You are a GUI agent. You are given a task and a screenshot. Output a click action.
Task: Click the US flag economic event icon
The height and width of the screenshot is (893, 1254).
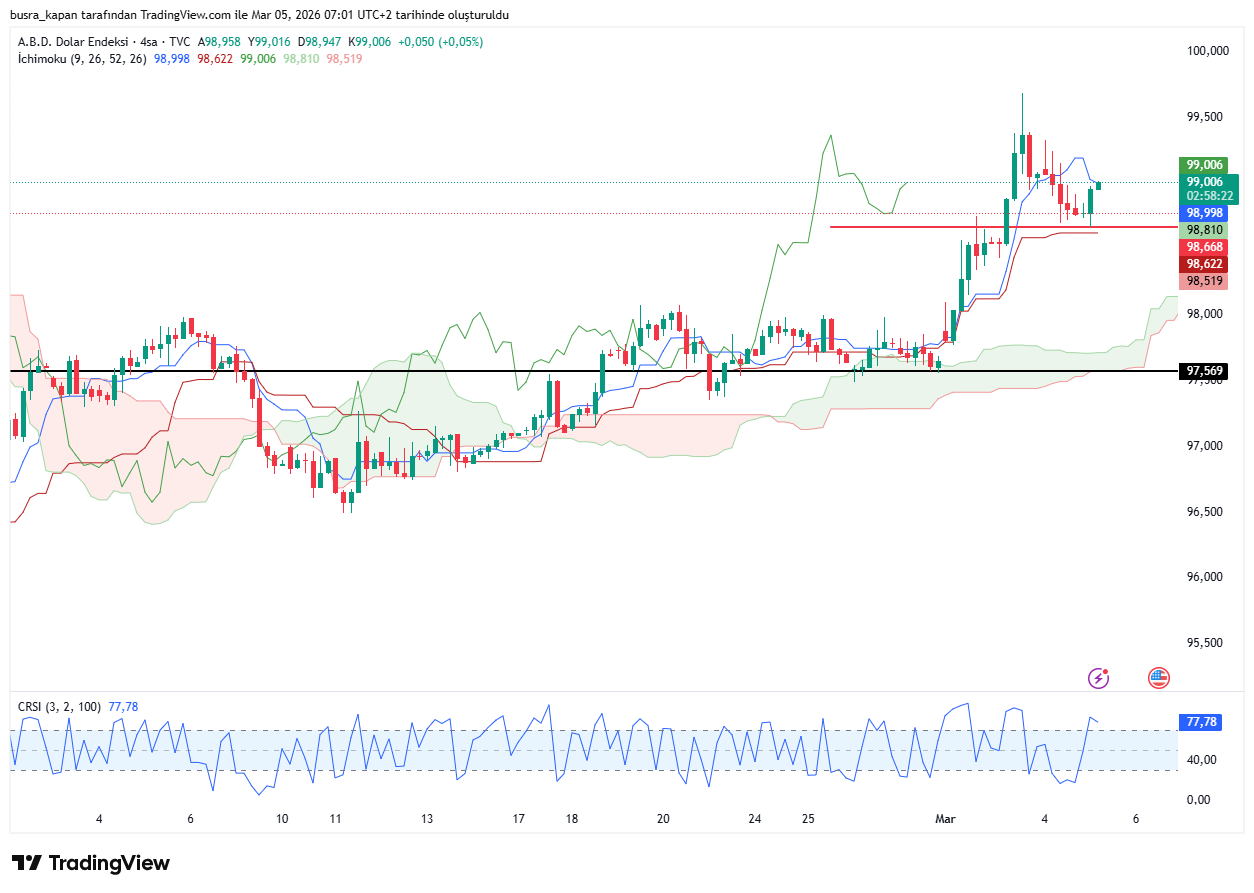[x=1159, y=678]
